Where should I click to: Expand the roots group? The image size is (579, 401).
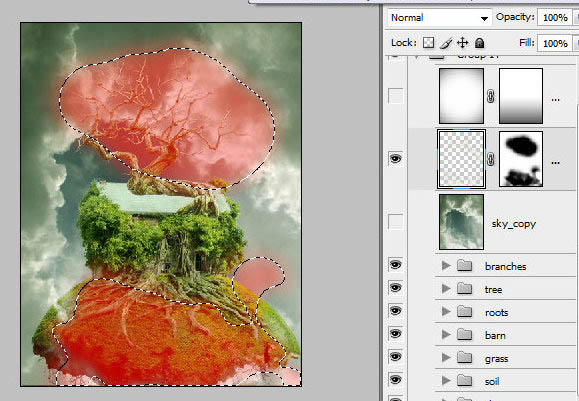coord(446,312)
